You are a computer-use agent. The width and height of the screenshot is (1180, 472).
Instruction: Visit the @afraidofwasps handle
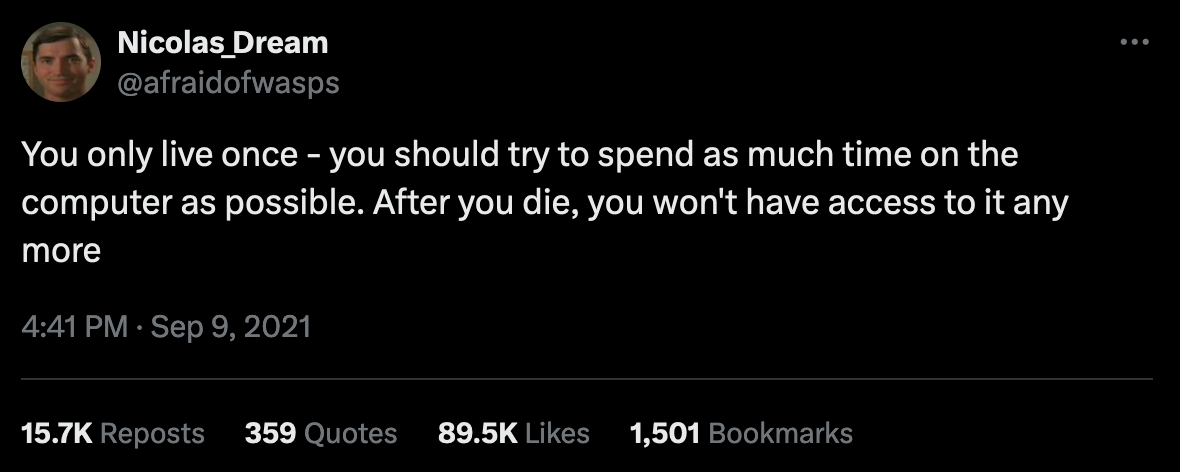pos(228,83)
